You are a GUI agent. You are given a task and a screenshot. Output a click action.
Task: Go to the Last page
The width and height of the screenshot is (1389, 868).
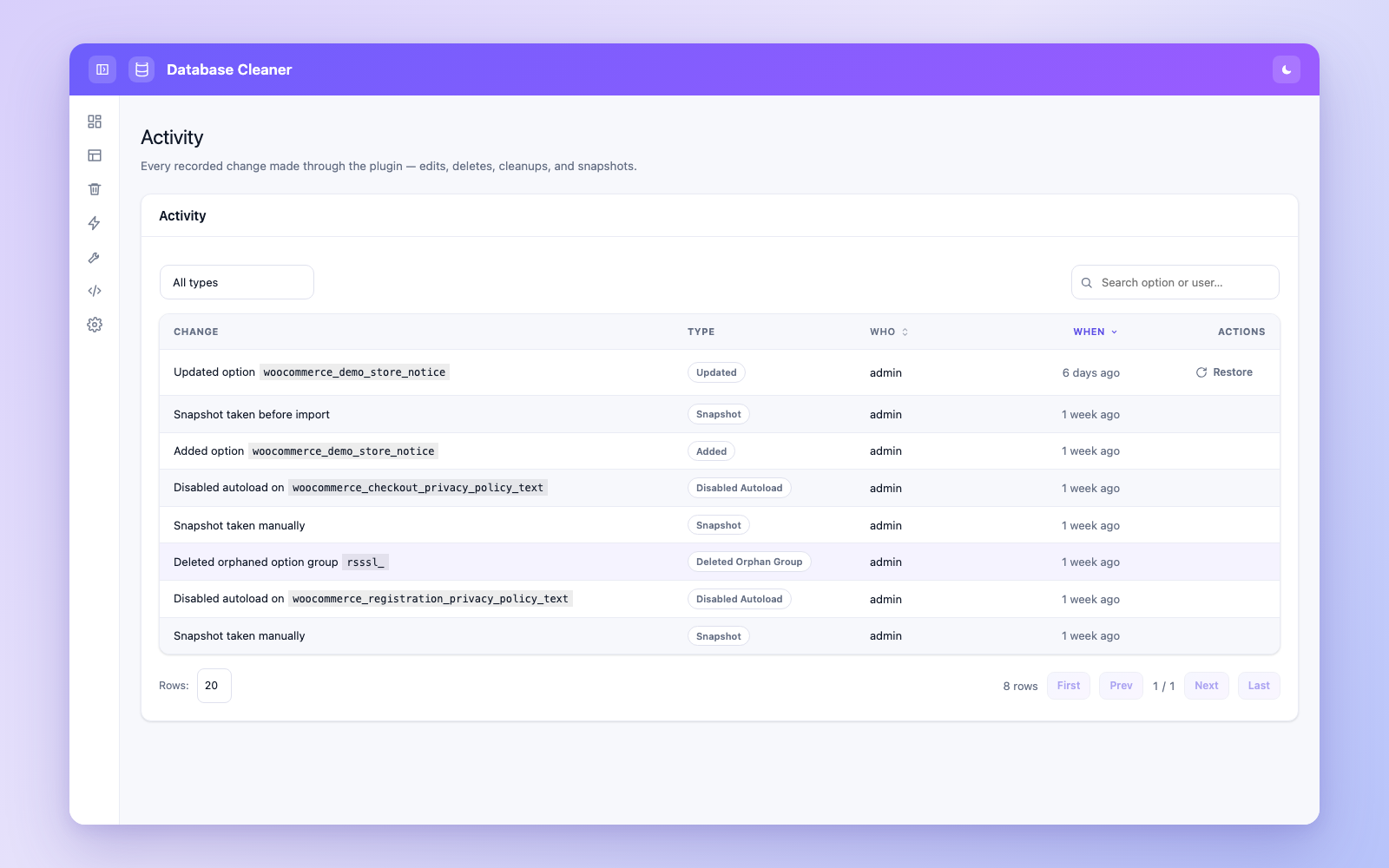pos(1259,686)
